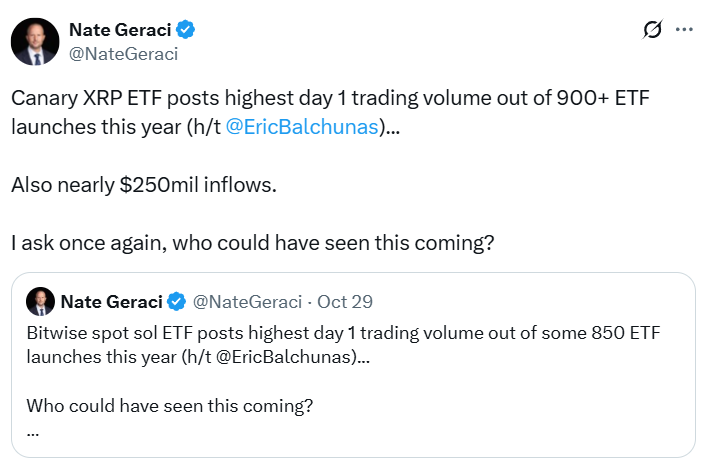The height and width of the screenshot is (471, 710).
Task: Click the @NateGeraci handle under the top name
Action: click(x=122, y=54)
